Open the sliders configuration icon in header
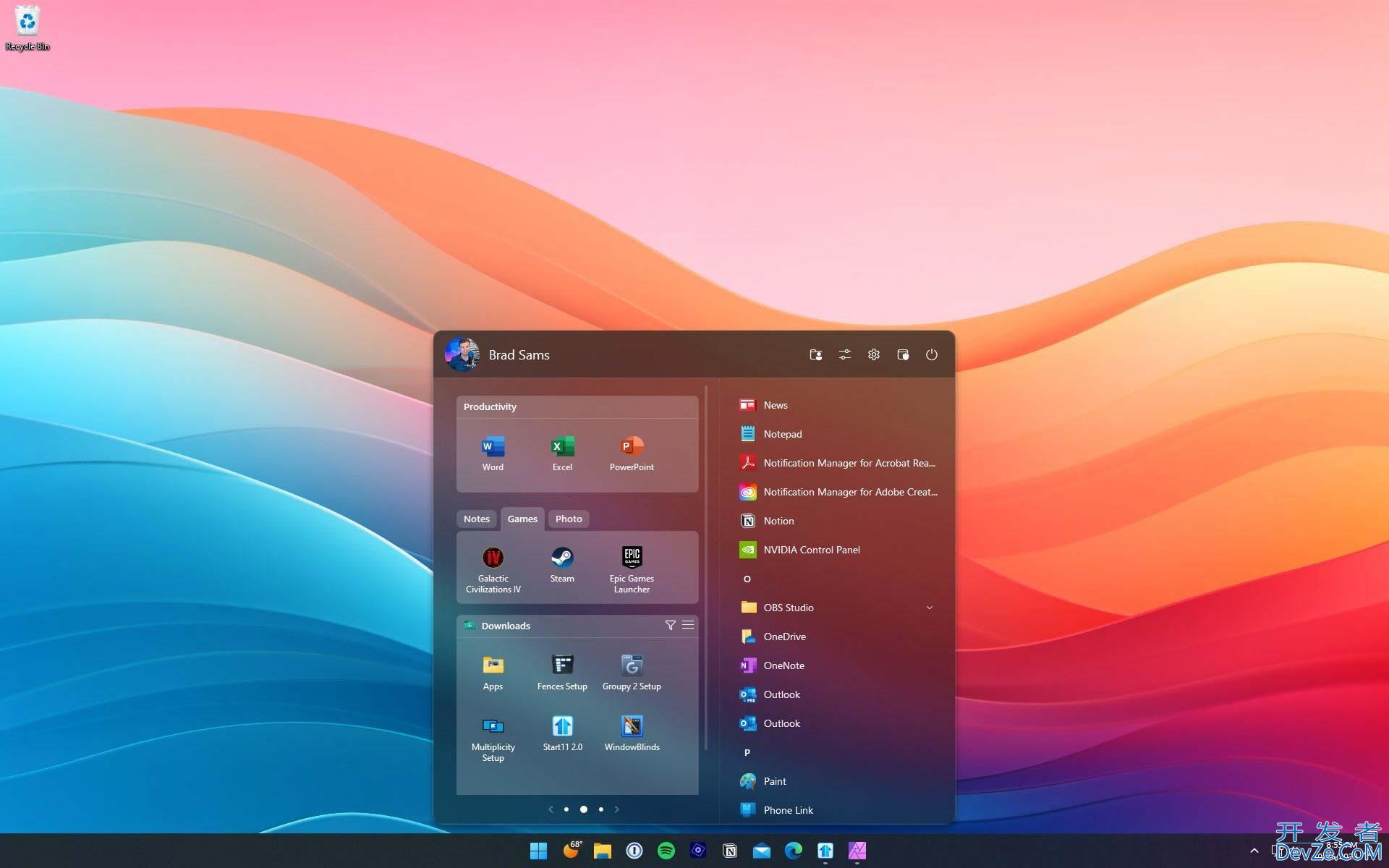Viewport: 1389px width, 868px height. (x=845, y=354)
